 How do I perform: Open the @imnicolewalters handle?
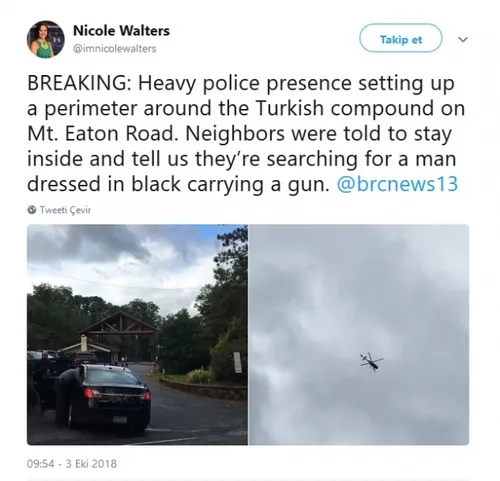tap(115, 49)
